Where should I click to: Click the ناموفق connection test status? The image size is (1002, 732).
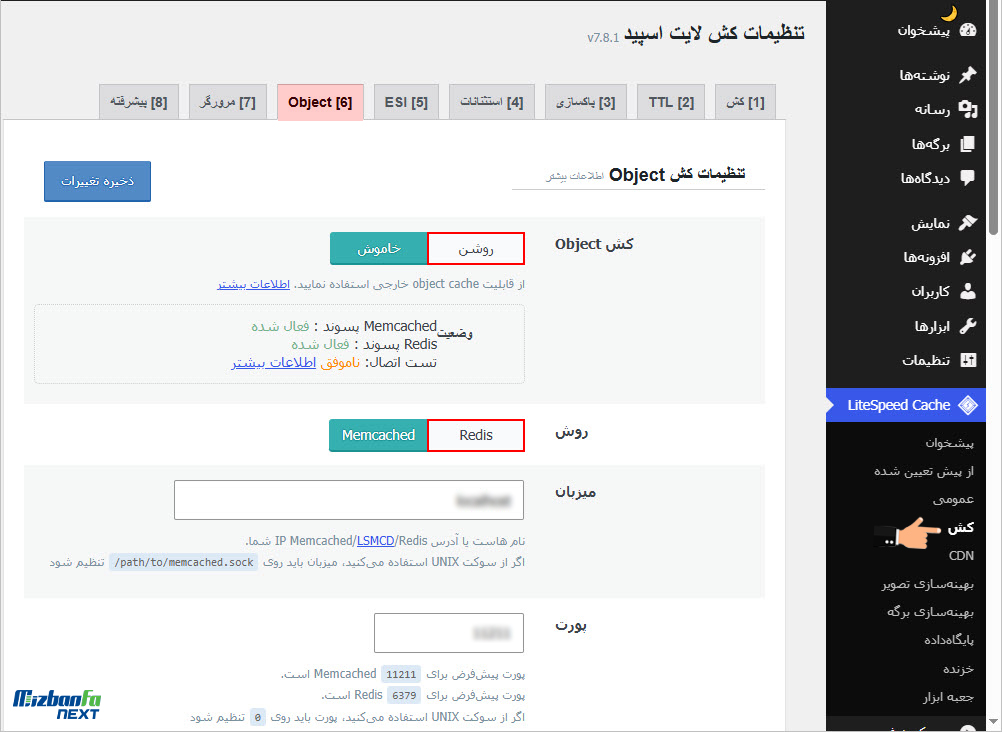340,362
